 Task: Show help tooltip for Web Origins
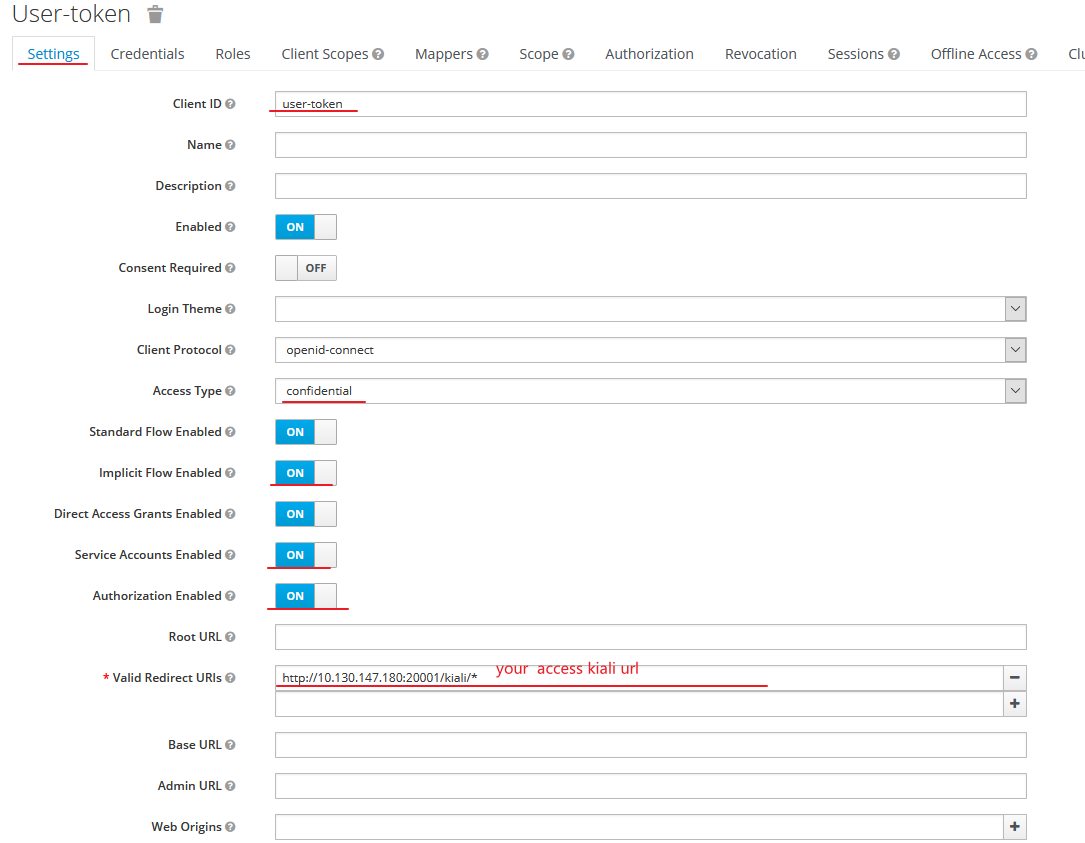pos(230,826)
